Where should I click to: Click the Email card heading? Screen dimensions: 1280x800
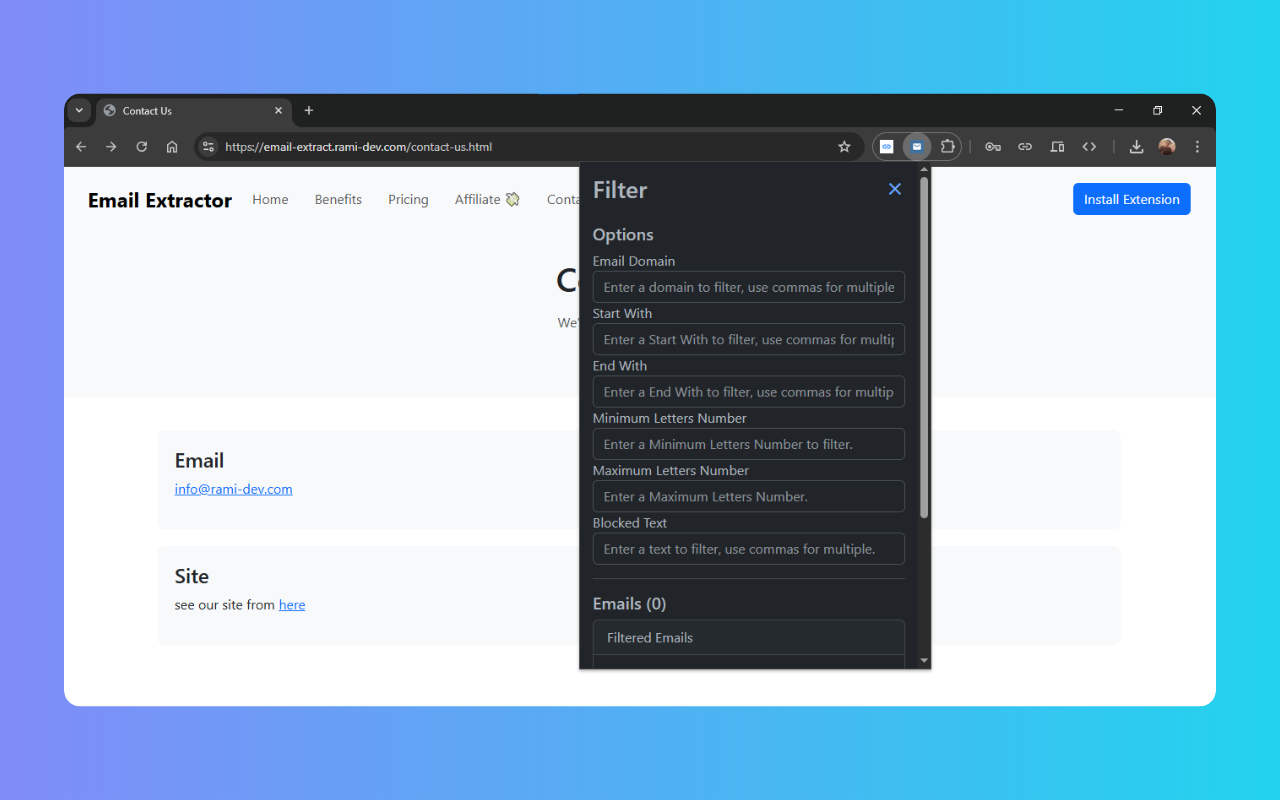tap(199, 461)
